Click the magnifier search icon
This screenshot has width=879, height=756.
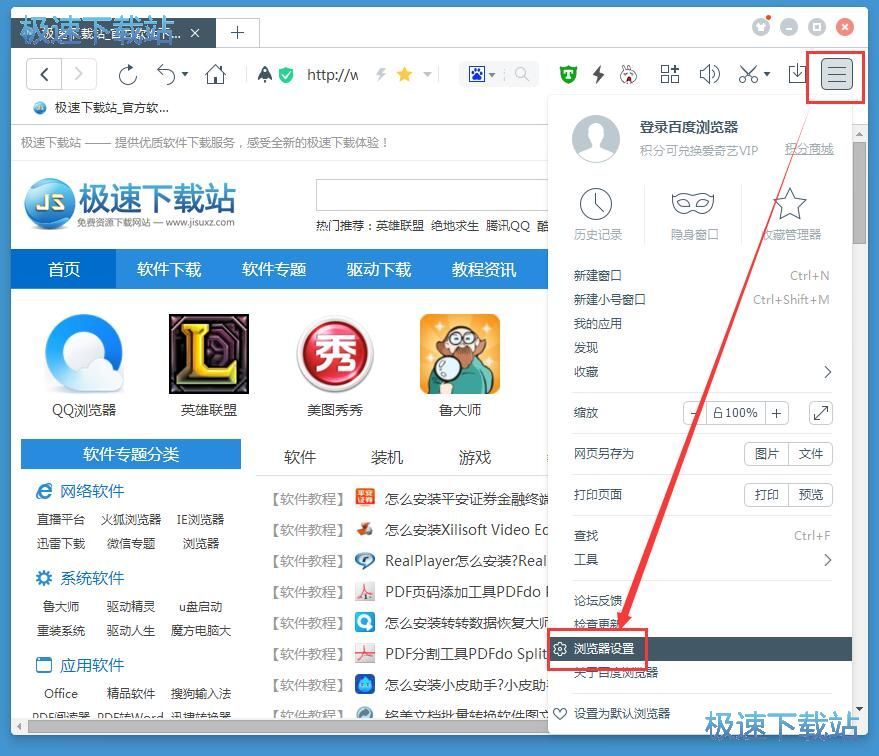pyautogui.click(x=521, y=74)
